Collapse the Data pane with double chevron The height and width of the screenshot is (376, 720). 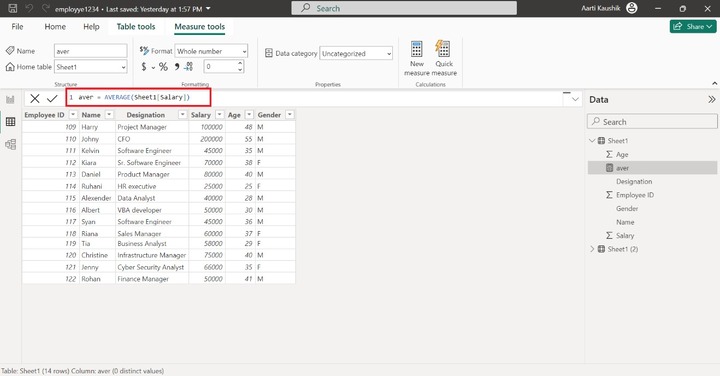(711, 100)
